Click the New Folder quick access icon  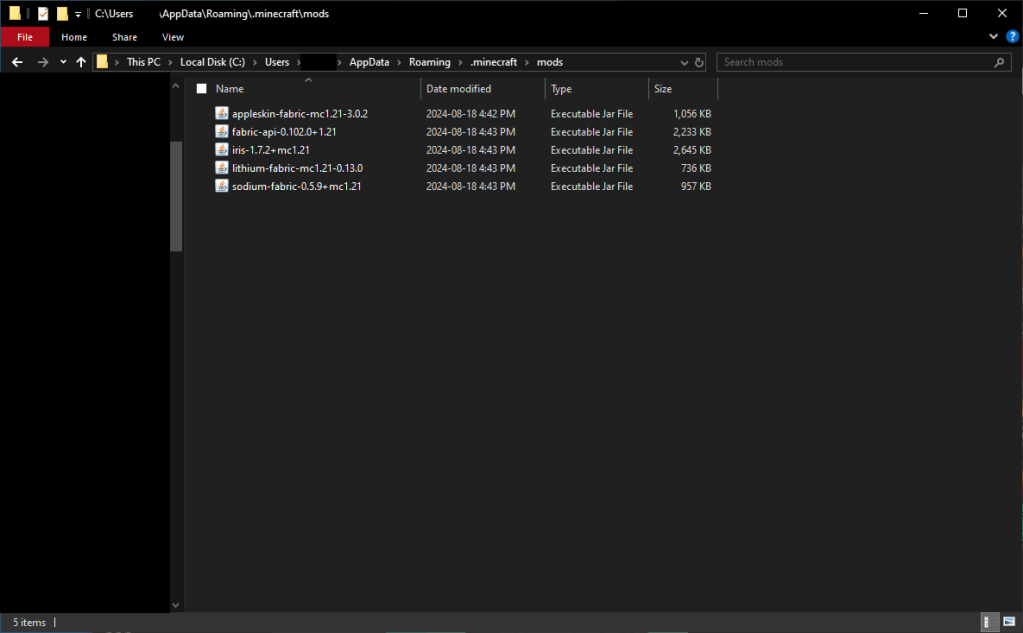tap(62, 14)
